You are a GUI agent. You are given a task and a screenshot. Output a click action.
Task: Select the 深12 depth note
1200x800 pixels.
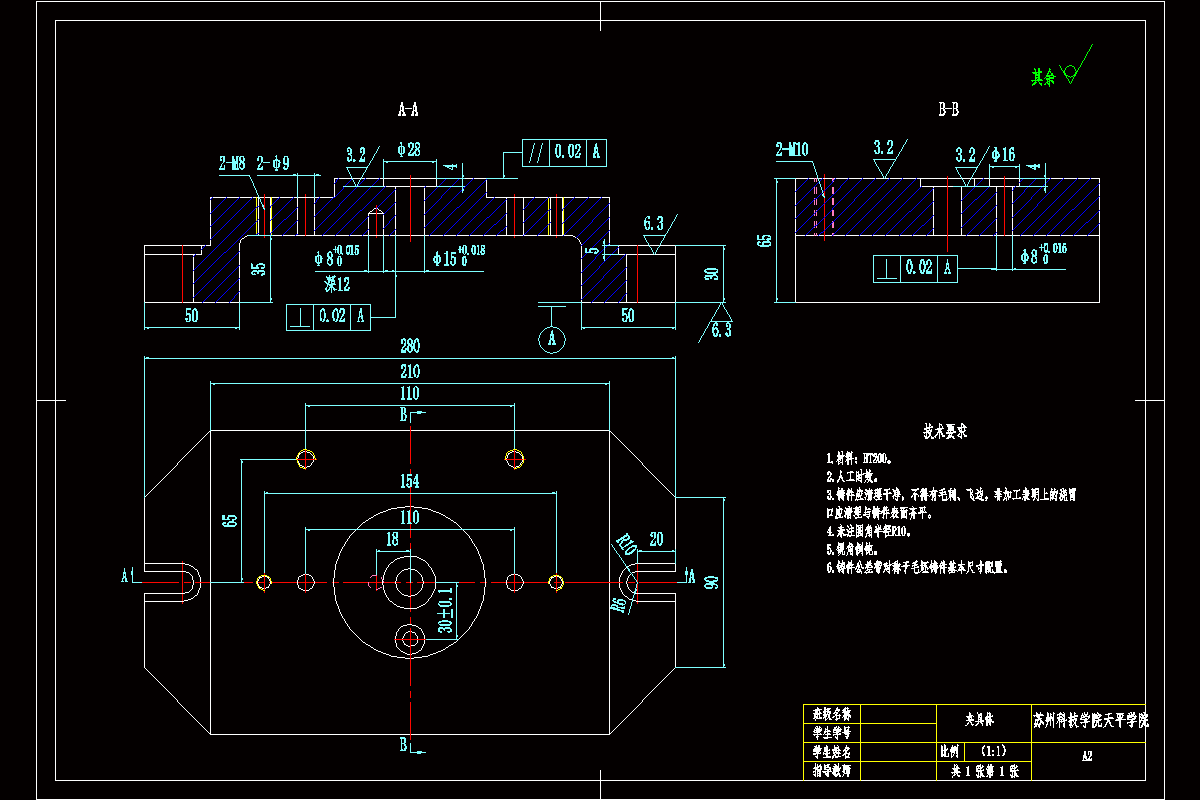[337, 284]
